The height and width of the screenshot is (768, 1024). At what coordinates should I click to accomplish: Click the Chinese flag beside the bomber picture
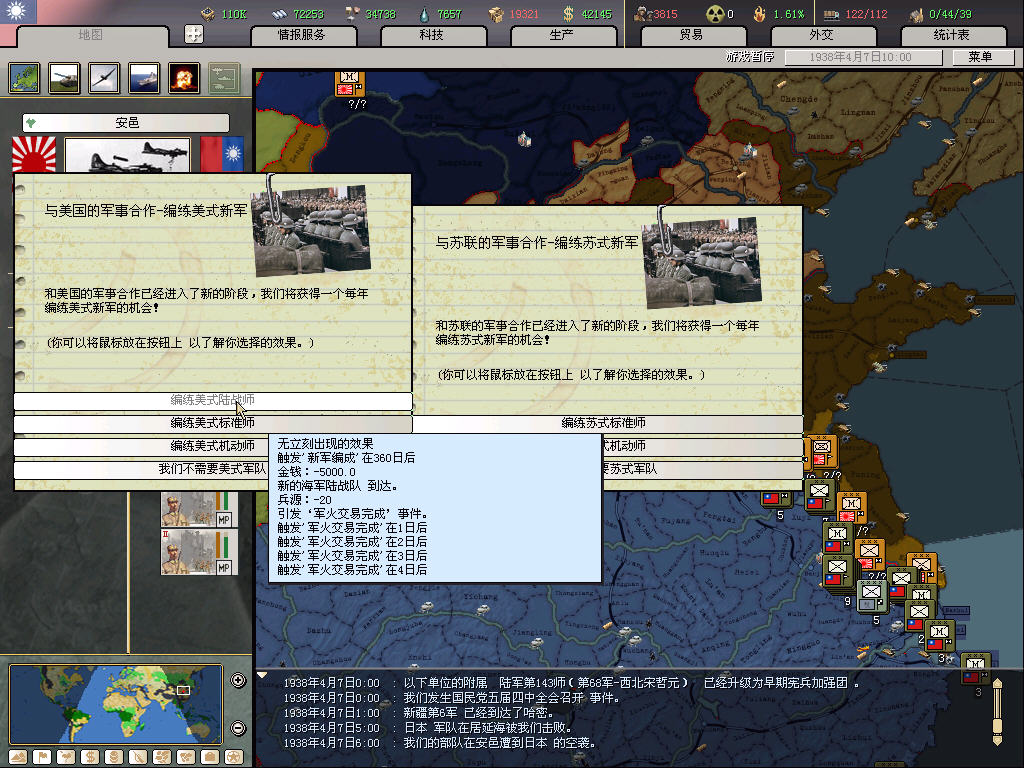coord(222,154)
